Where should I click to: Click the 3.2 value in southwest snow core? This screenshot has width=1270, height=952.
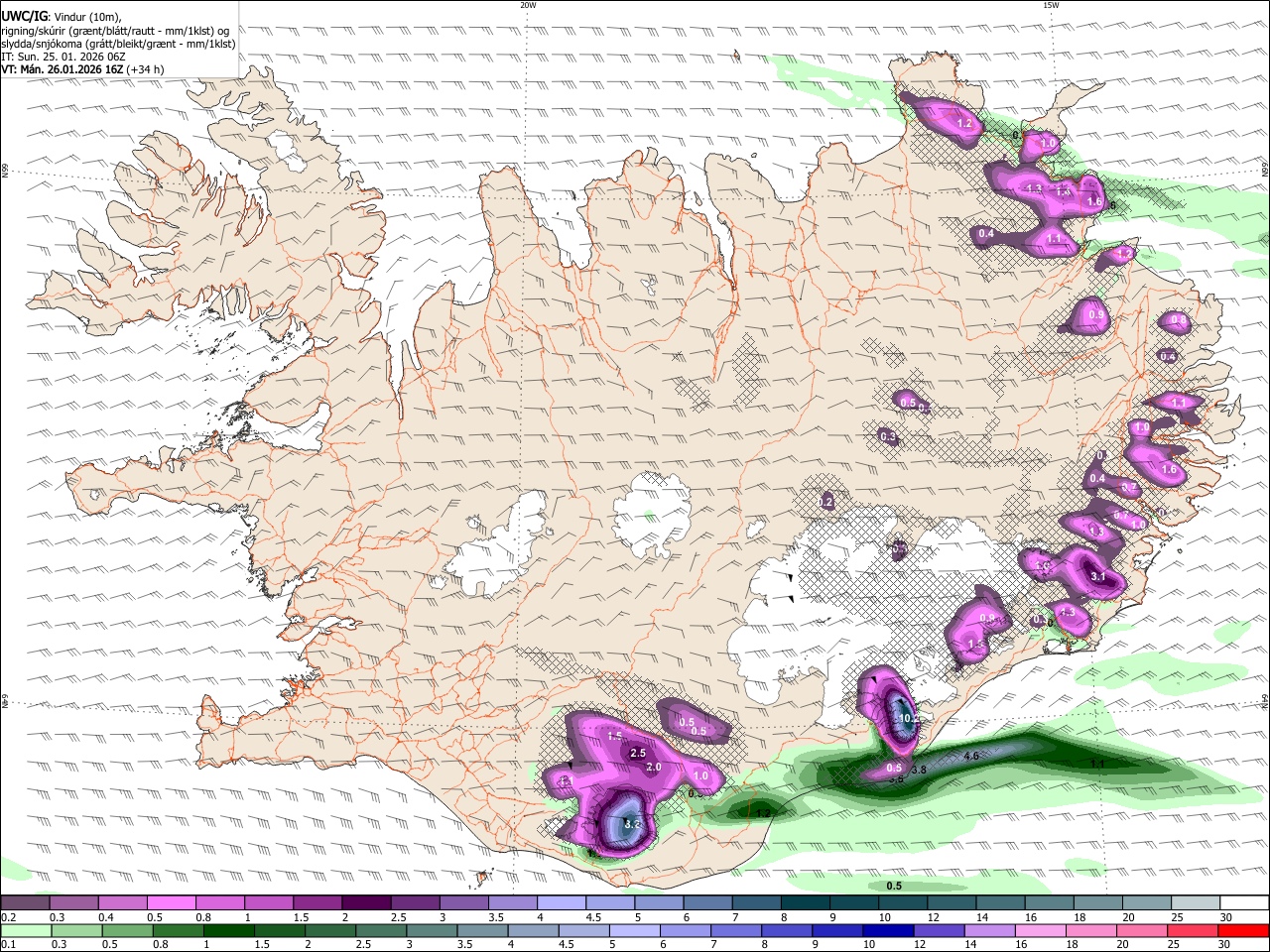tap(632, 824)
